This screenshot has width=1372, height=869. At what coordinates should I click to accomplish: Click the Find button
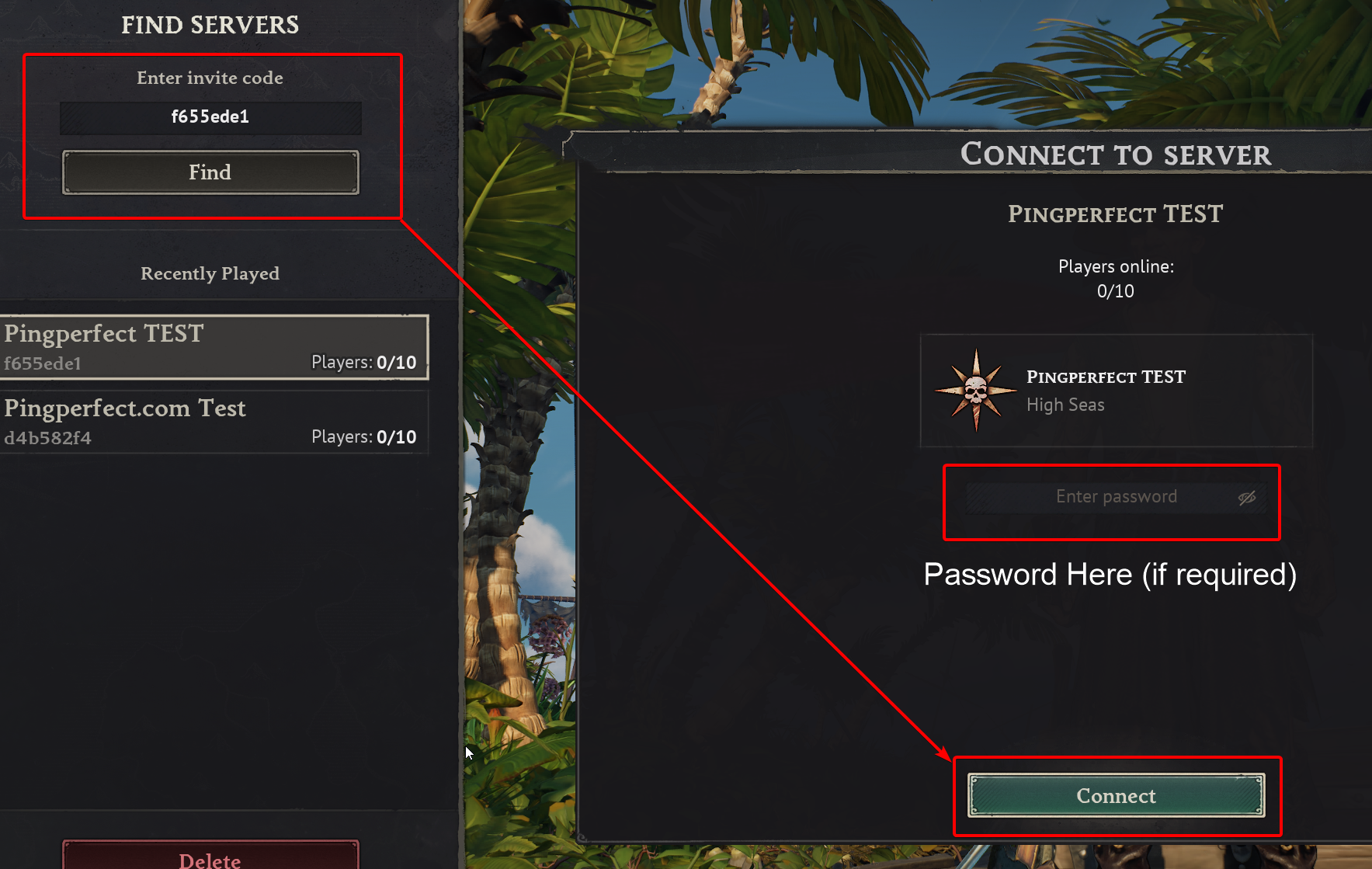(210, 172)
